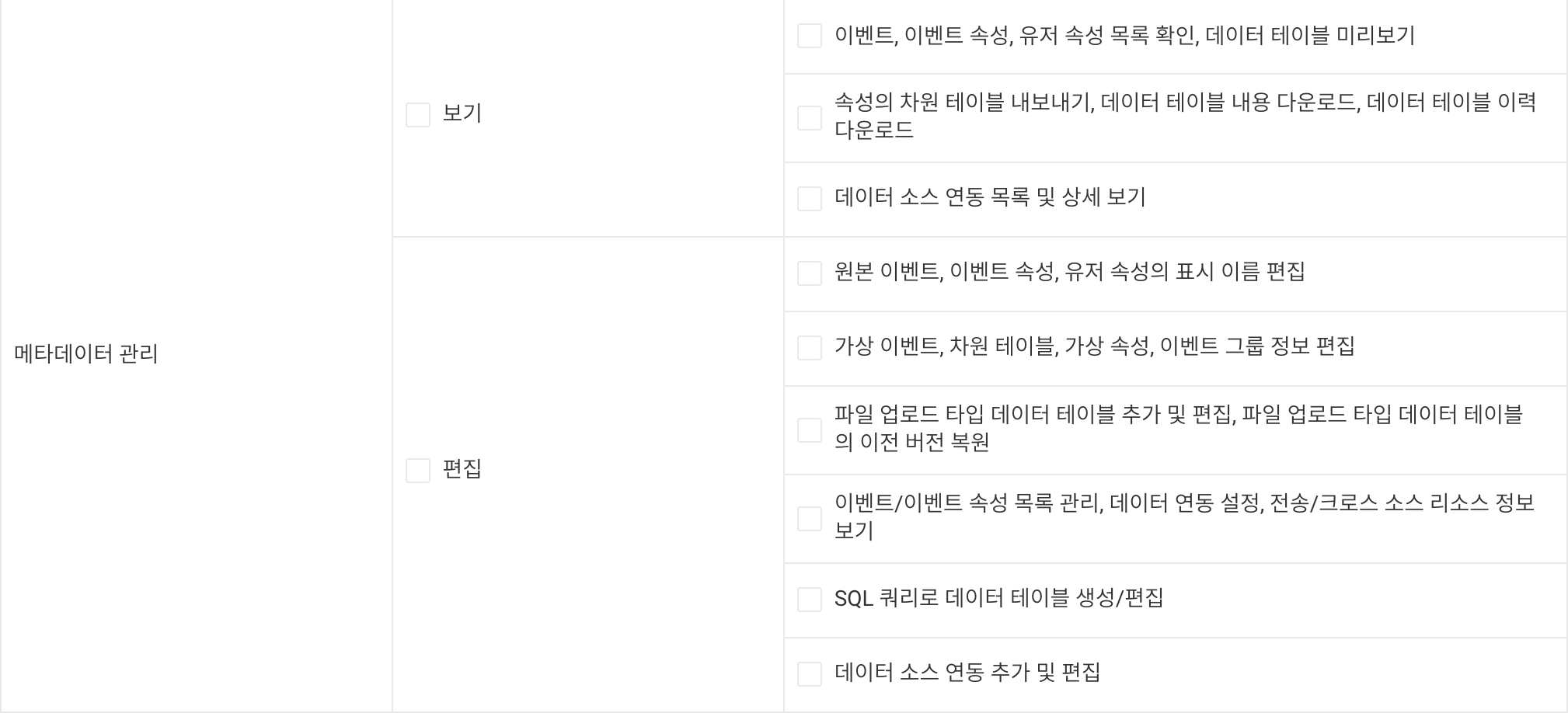Check 이벤트, 이벤트 속성, 유저 속성 목록 확인 box
The height and width of the screenshot is (713, 1568).
[x=810, y=36]
